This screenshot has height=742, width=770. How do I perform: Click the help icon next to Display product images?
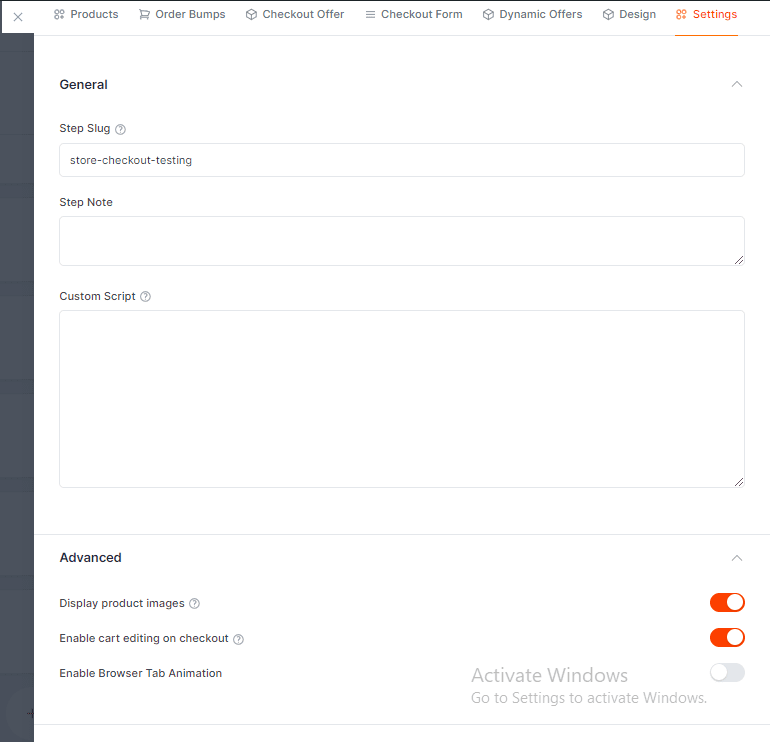click(195, 604)
